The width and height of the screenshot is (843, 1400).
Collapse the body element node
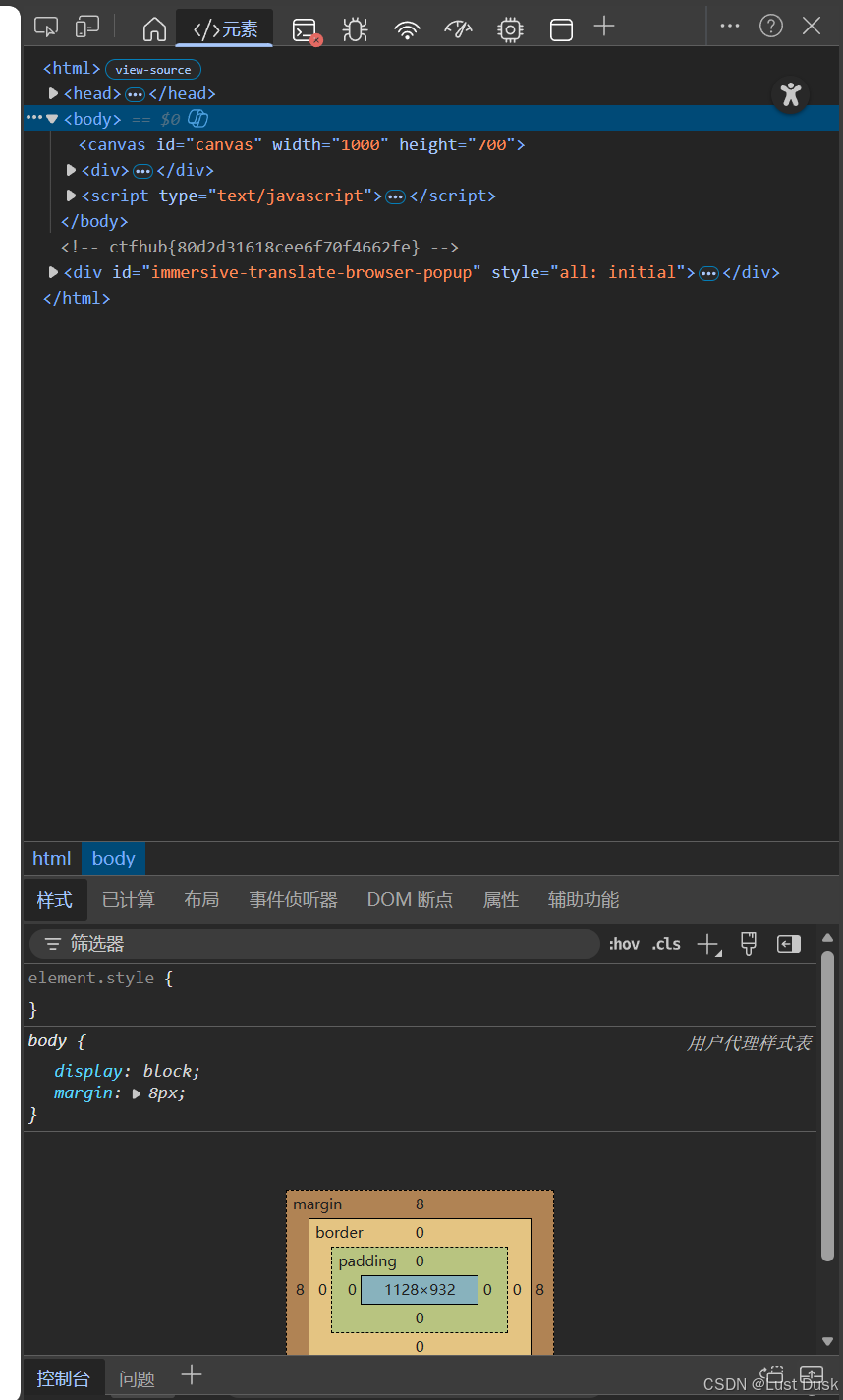(x=52, y=119)
